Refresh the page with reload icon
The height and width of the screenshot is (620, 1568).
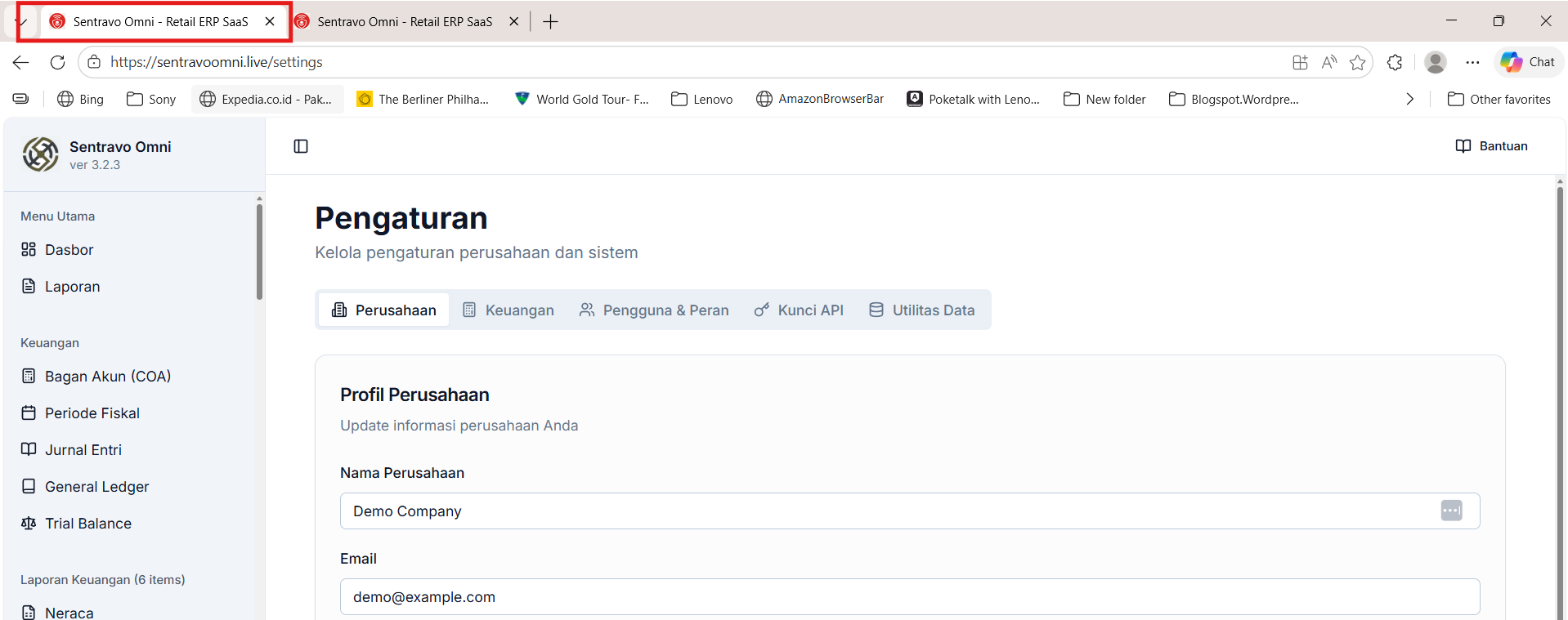(x=57, y=62)
